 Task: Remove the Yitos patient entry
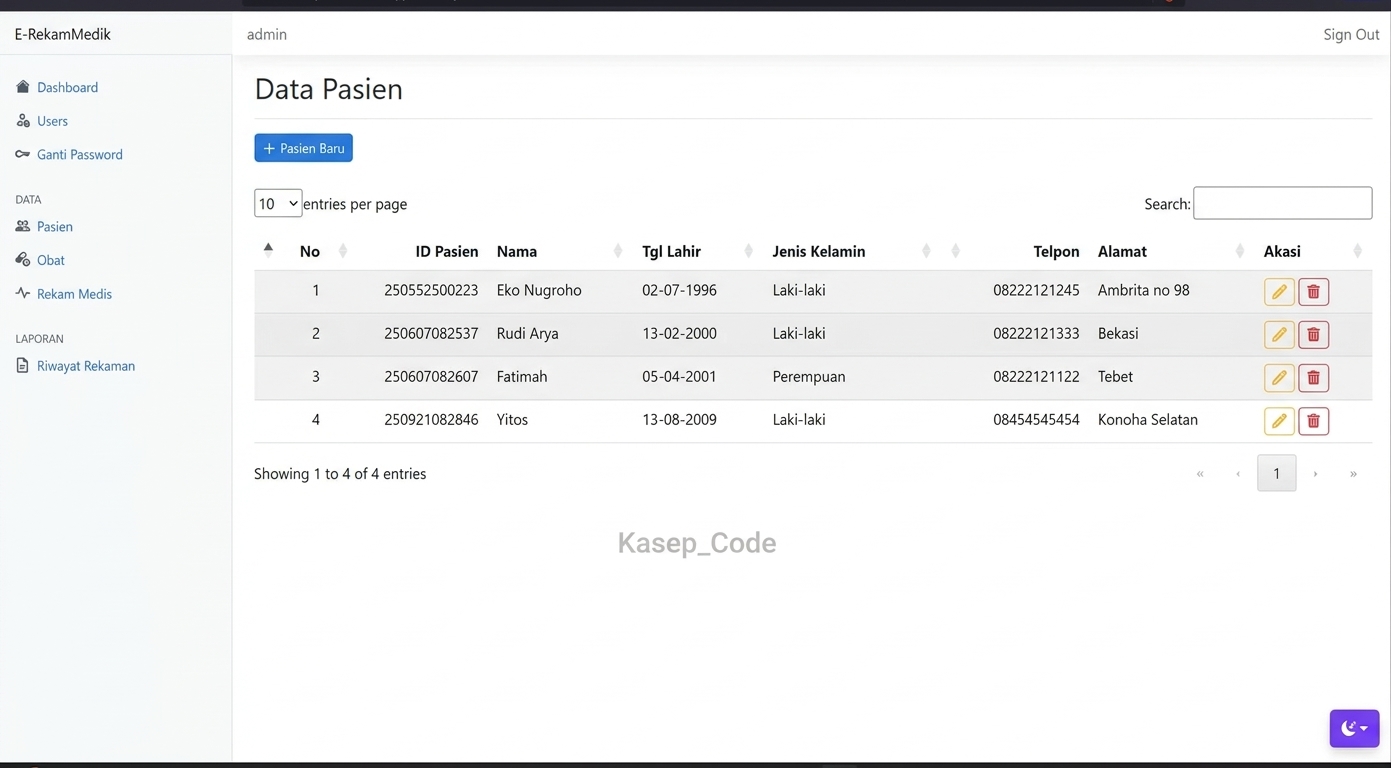1313,420
